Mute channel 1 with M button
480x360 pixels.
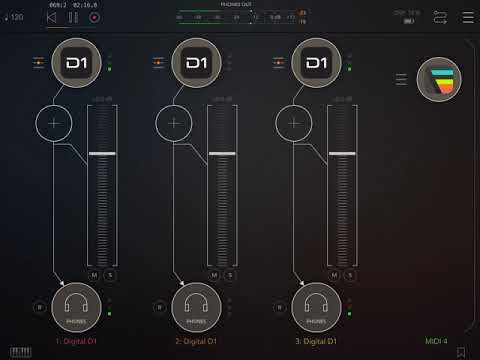pyautogui.click(x=94, y=275)
